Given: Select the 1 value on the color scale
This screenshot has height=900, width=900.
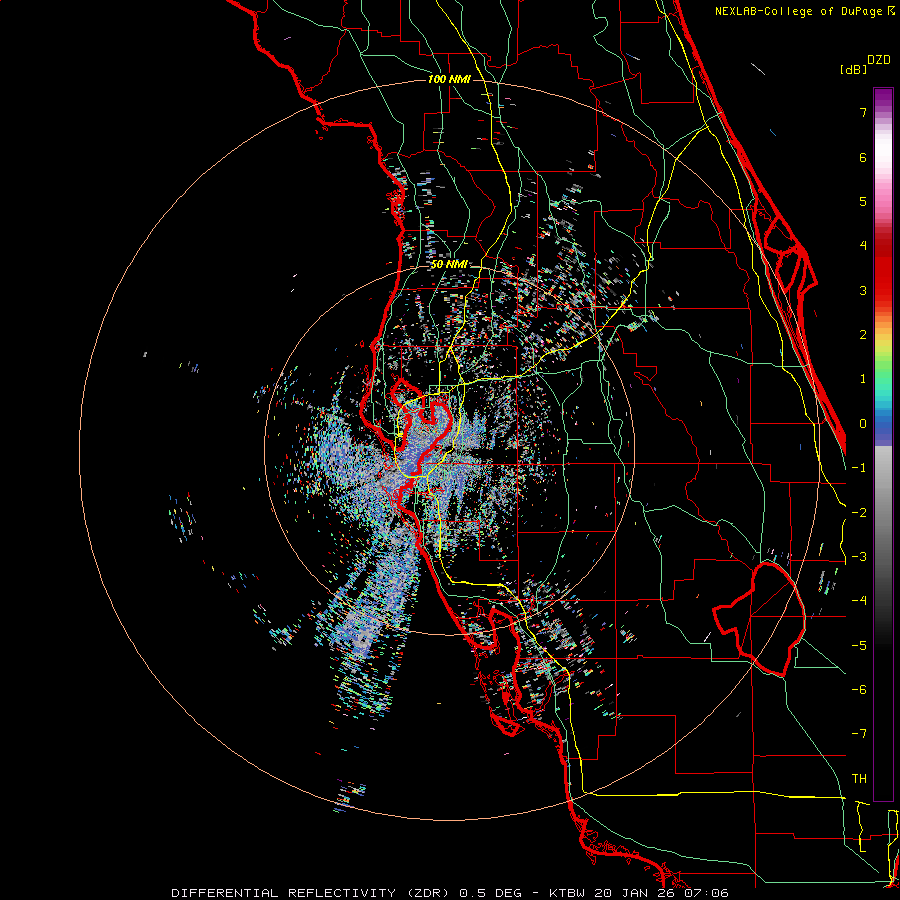Looking at the screenshot, I should click(863, 379).
